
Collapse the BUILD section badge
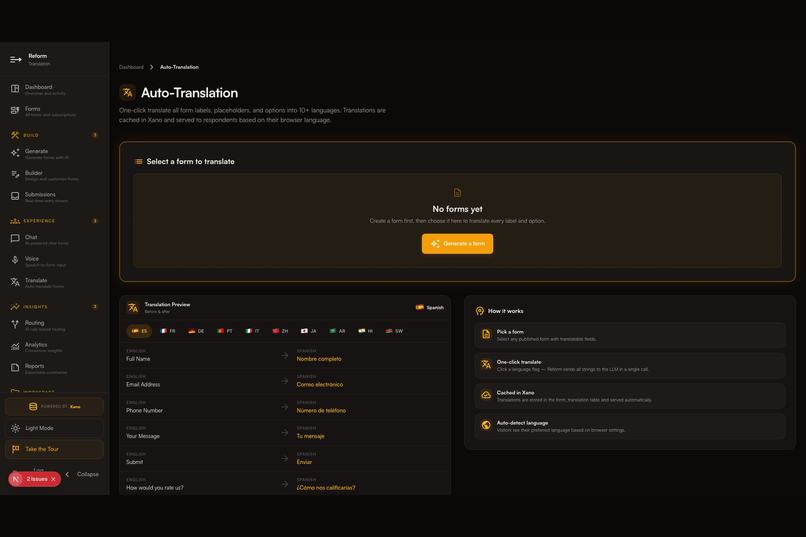(95, 135)
